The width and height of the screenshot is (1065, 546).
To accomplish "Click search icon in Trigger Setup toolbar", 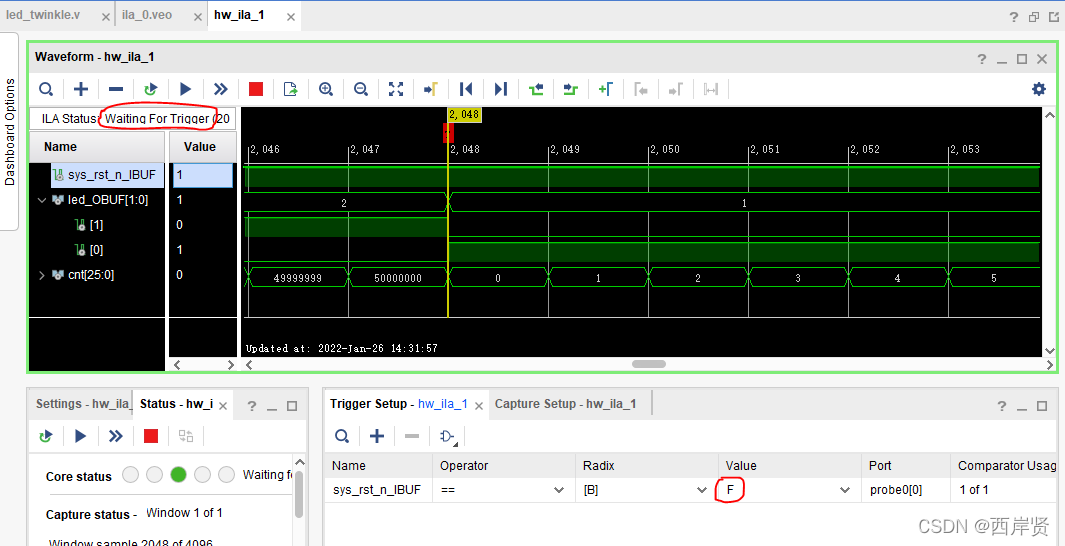I will tap(342, 436).
